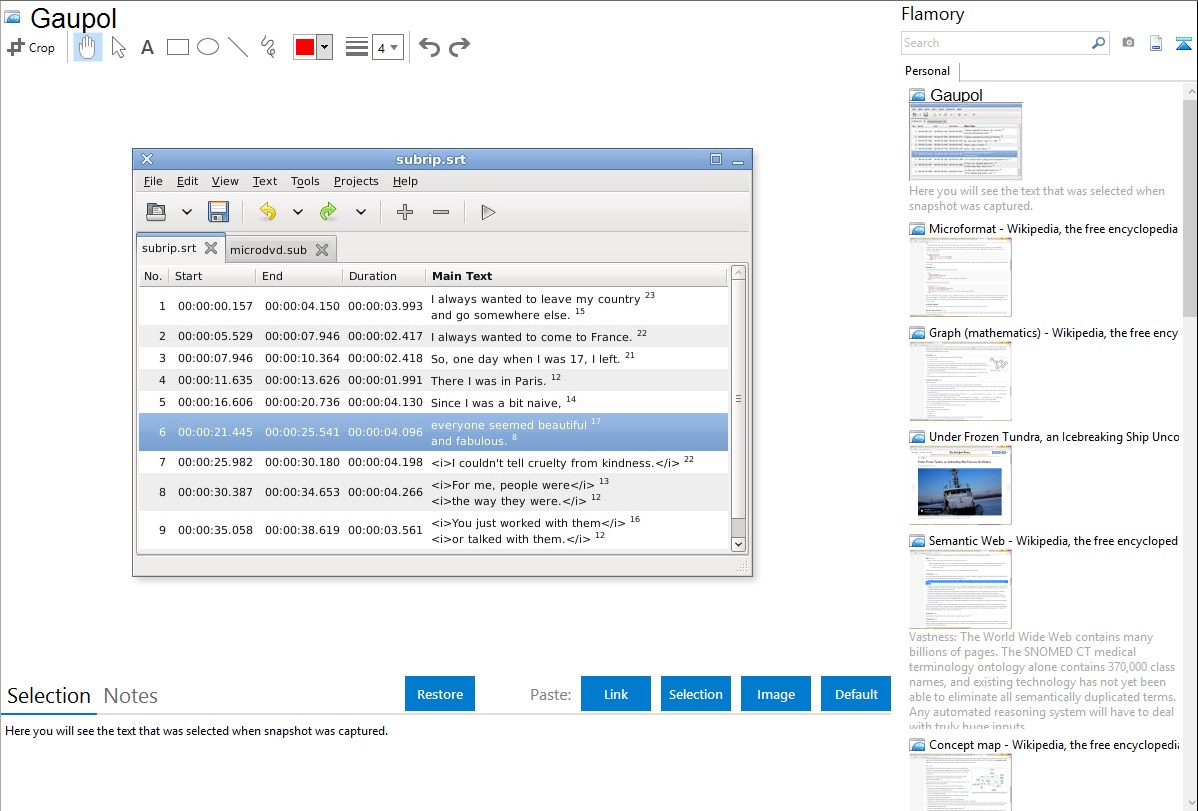The width and height of the screenshot is (1198, 811).
Task: Open the Under Frozen Tundra snapshot thumbnail
Action: click(960, 485)
